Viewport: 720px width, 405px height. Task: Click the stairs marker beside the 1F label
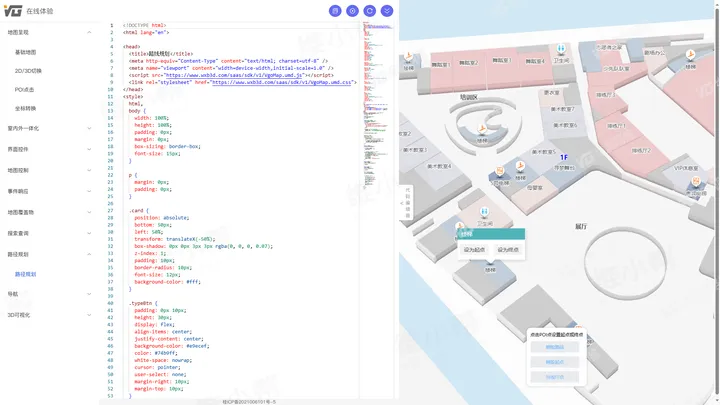[x=520, y=166]
